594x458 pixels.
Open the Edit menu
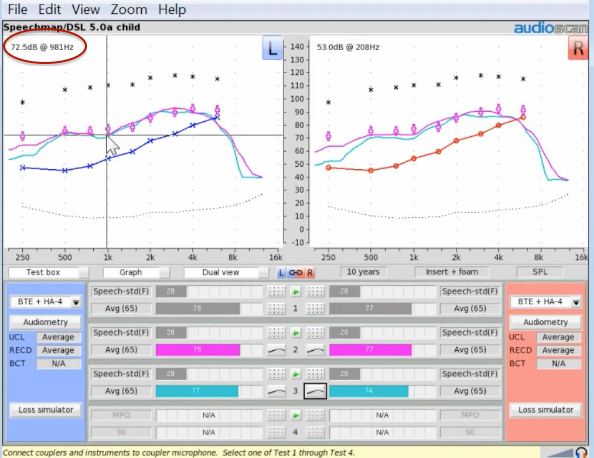tap(50, 9)
